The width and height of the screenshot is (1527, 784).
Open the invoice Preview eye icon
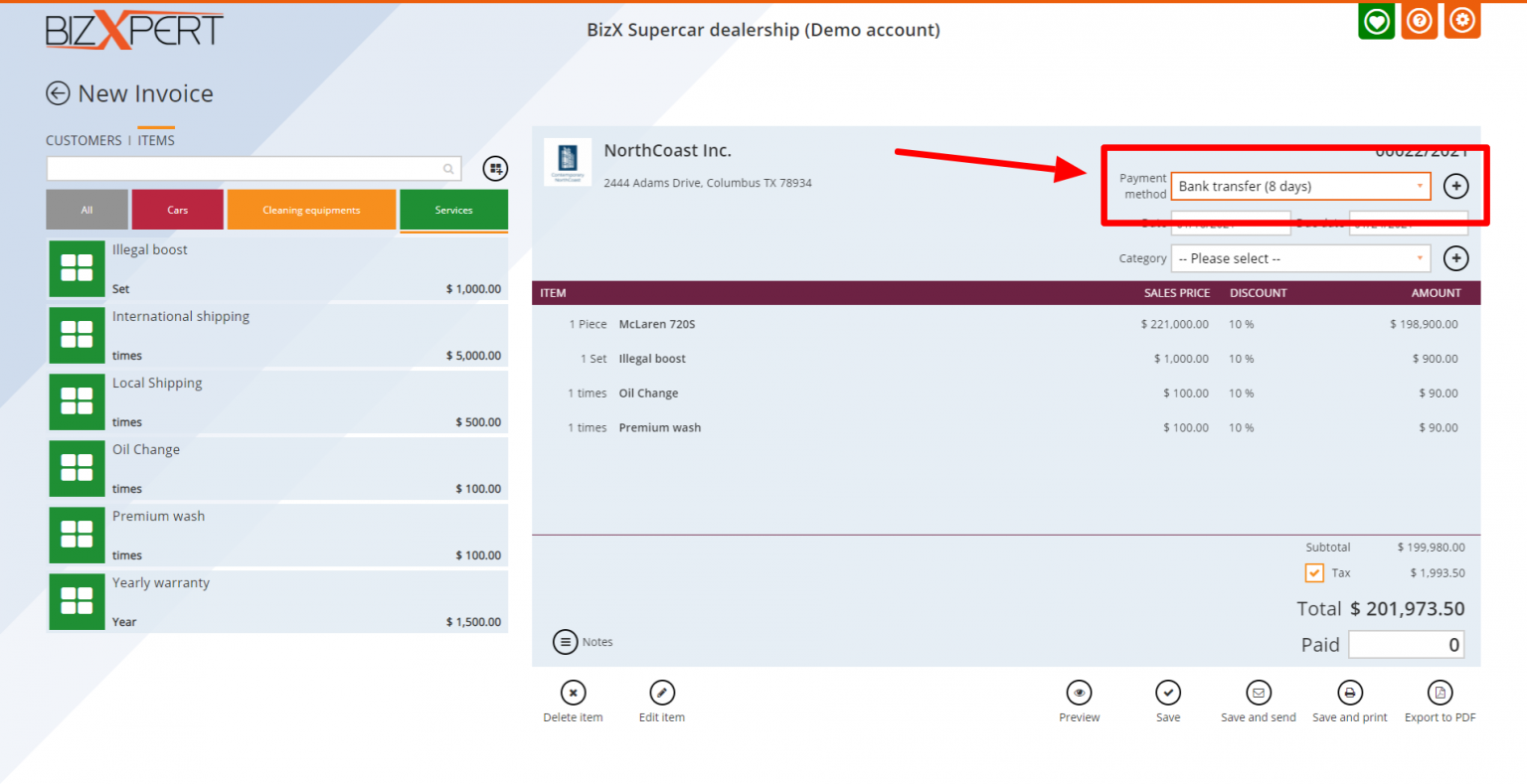pyautogui.click(x=1079, y=693)
